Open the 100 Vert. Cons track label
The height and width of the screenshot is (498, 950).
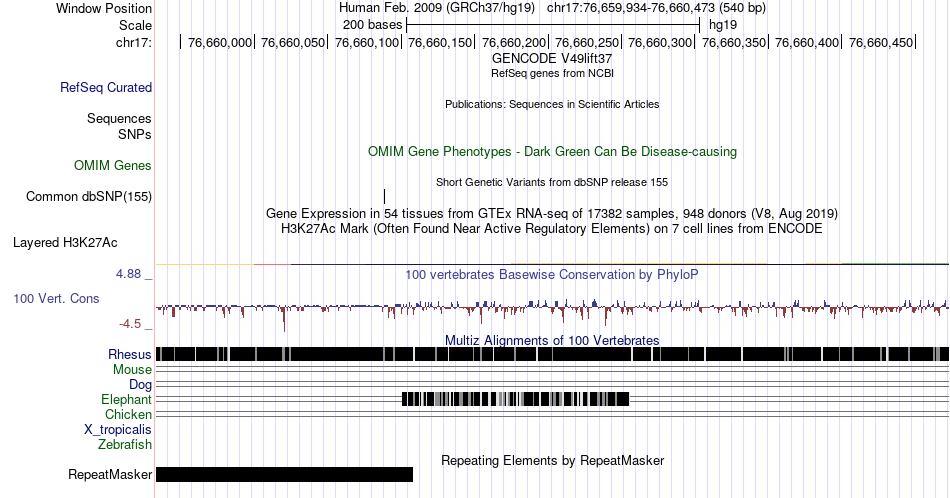coord(56,298)
